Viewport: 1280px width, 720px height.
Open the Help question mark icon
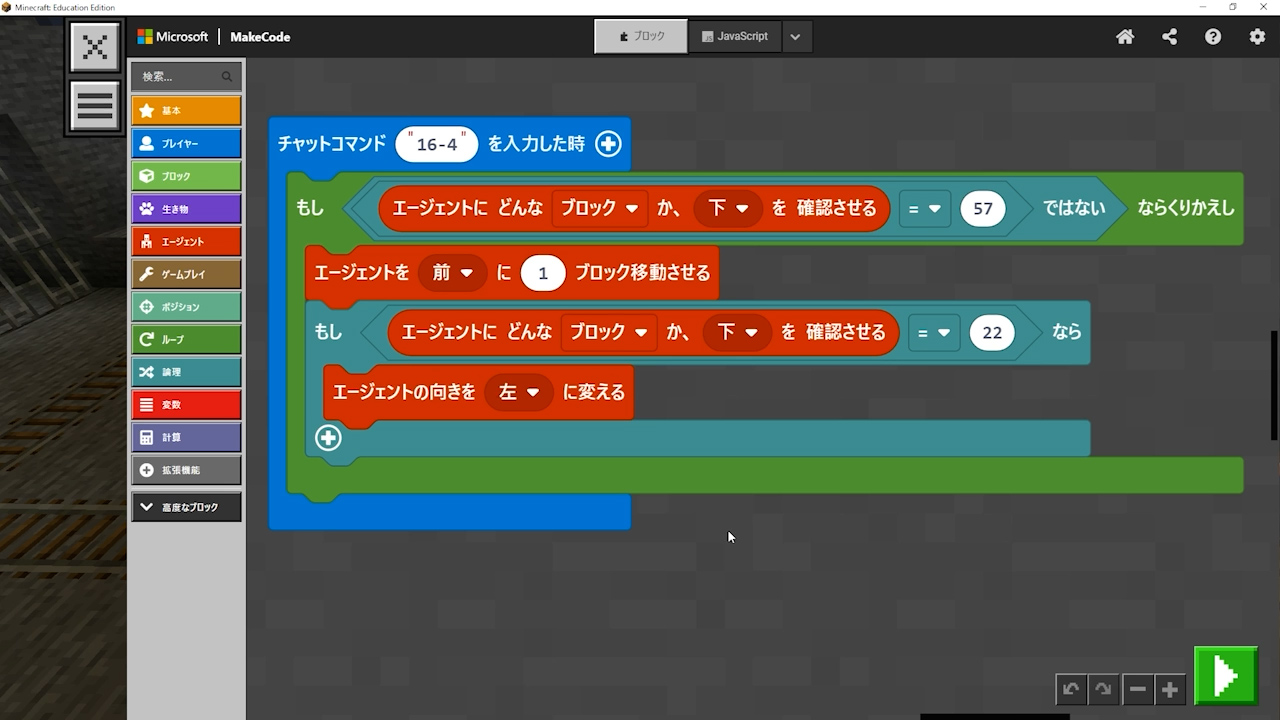(1213, 37)
